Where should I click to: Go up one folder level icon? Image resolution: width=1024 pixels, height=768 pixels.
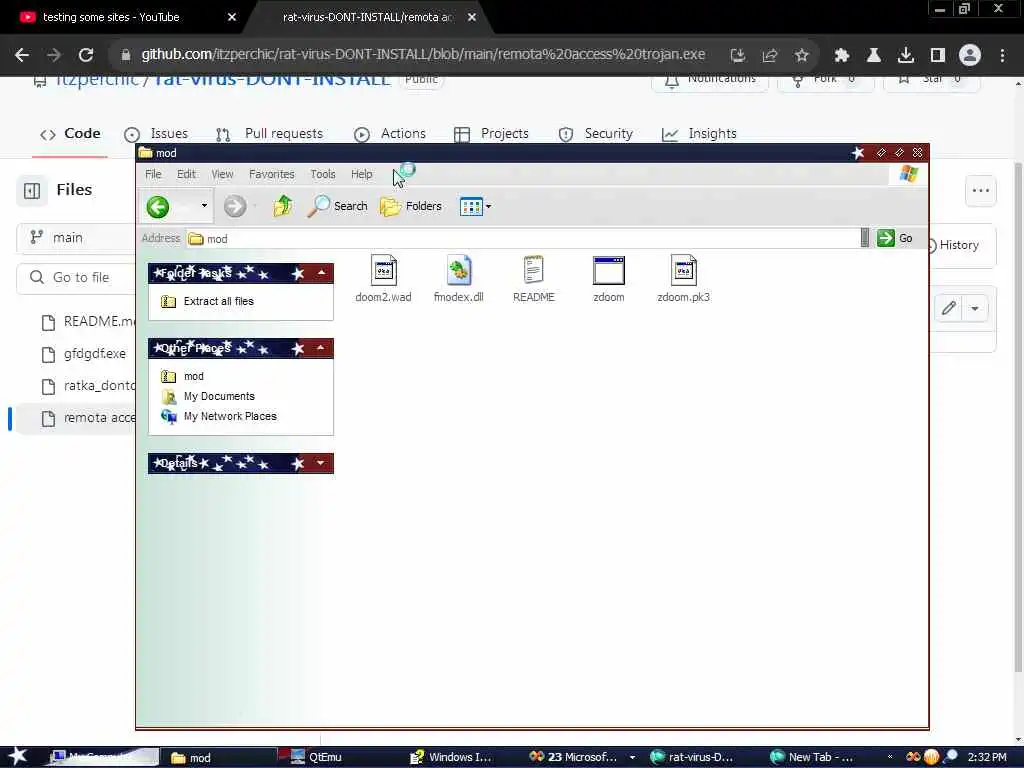[x=282, y=206]
